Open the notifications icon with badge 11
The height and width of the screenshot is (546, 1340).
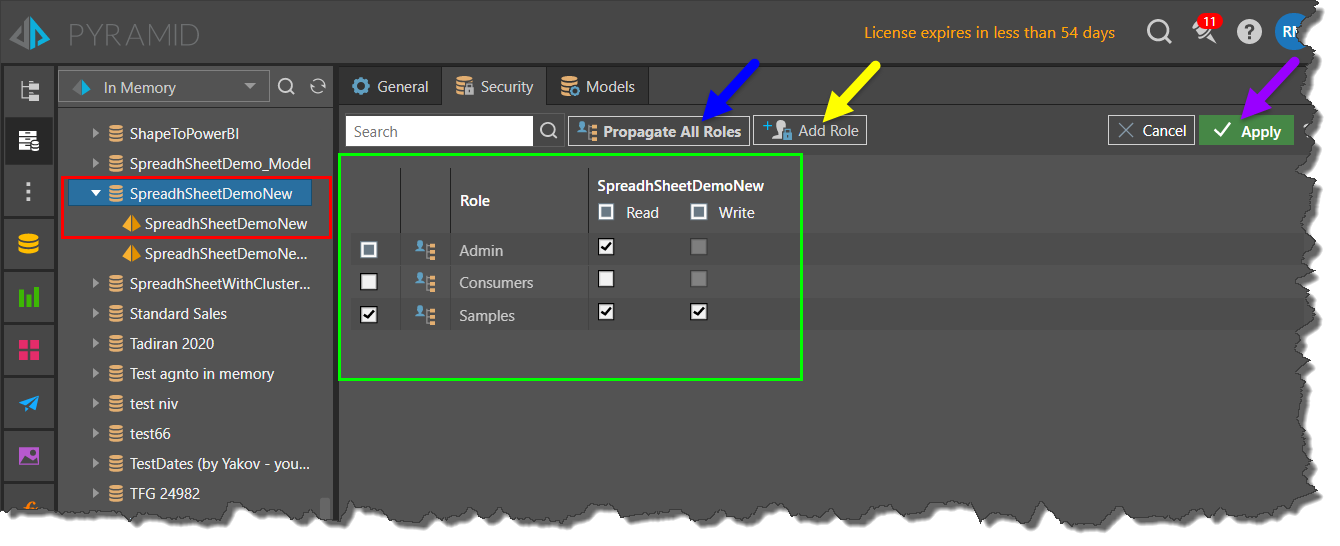1207,30
